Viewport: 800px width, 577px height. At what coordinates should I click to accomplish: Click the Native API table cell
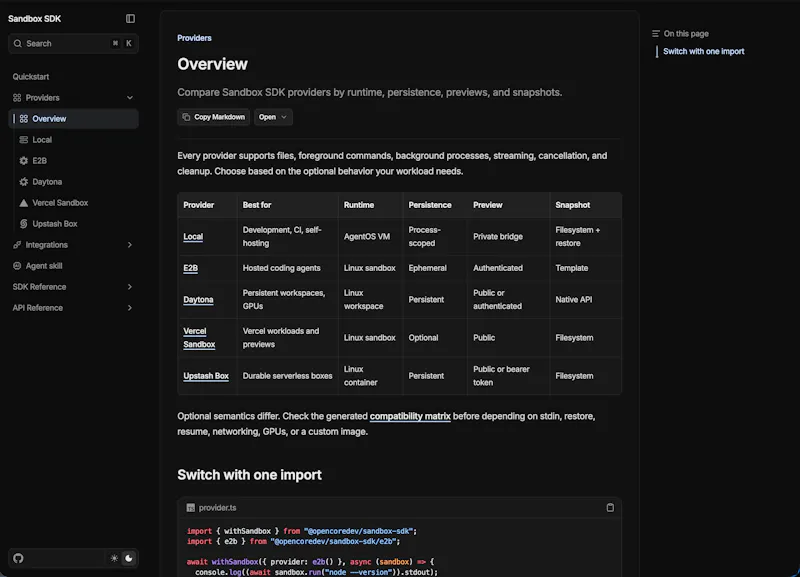[573, 299]
